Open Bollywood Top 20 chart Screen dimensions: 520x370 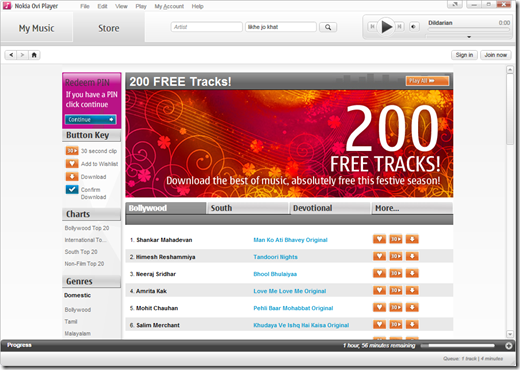tap(87, 228)
